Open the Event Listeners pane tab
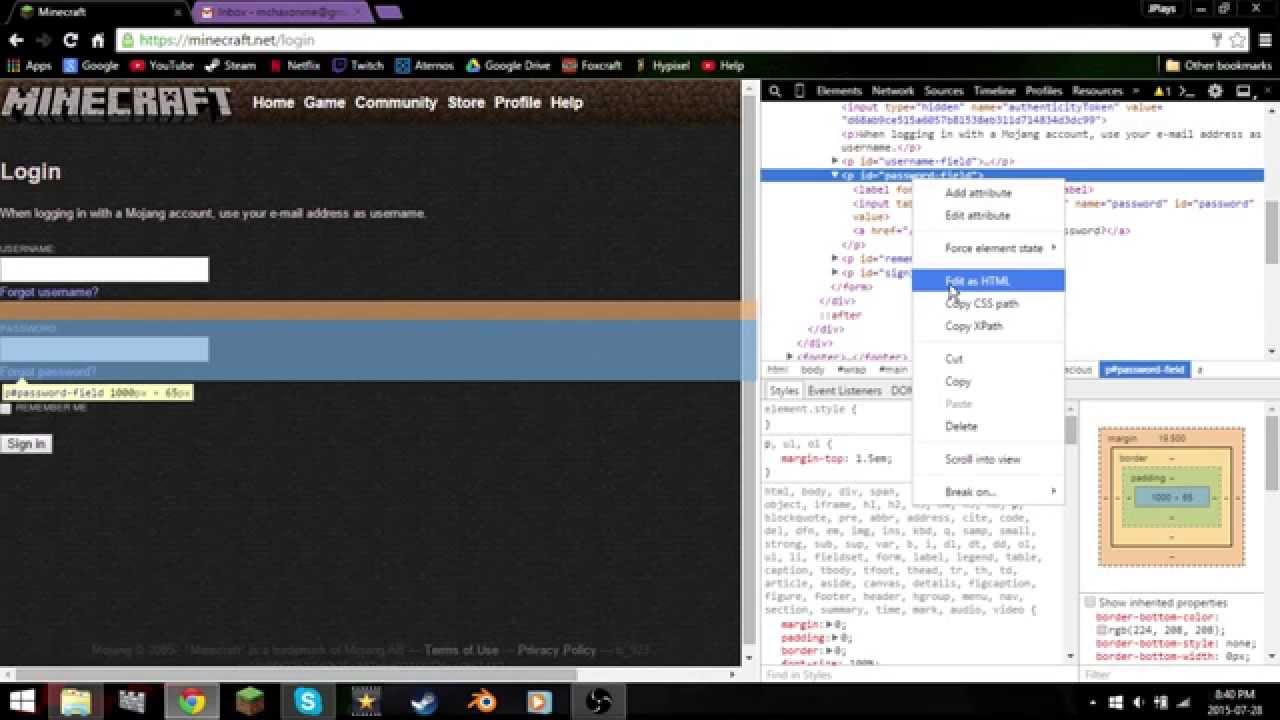1280x720 pixels. (844, 390)
